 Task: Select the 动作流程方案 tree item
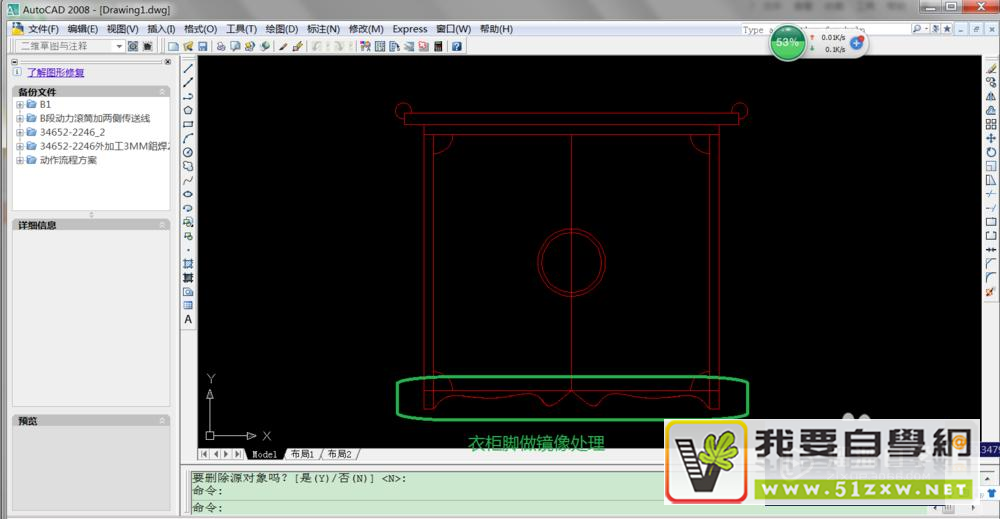click(x=68, y=161)
